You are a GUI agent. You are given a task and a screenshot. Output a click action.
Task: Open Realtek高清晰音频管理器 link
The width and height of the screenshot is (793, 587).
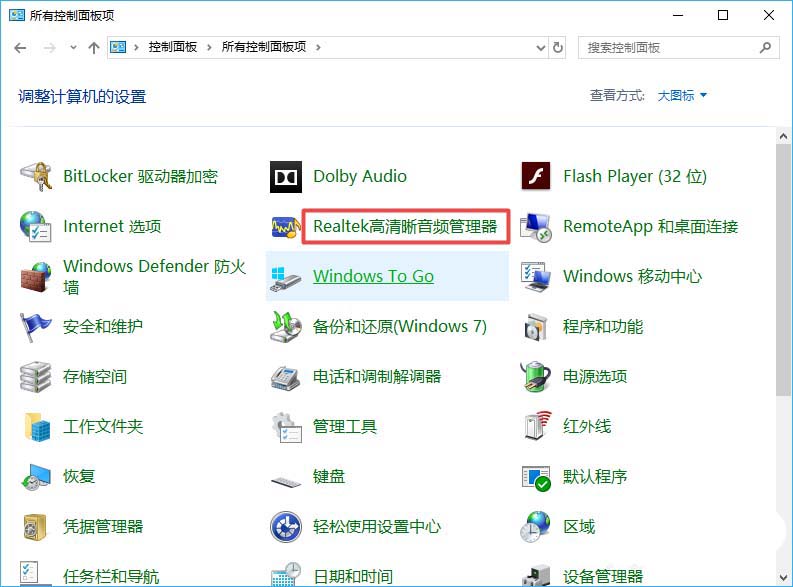coord(405,227)
